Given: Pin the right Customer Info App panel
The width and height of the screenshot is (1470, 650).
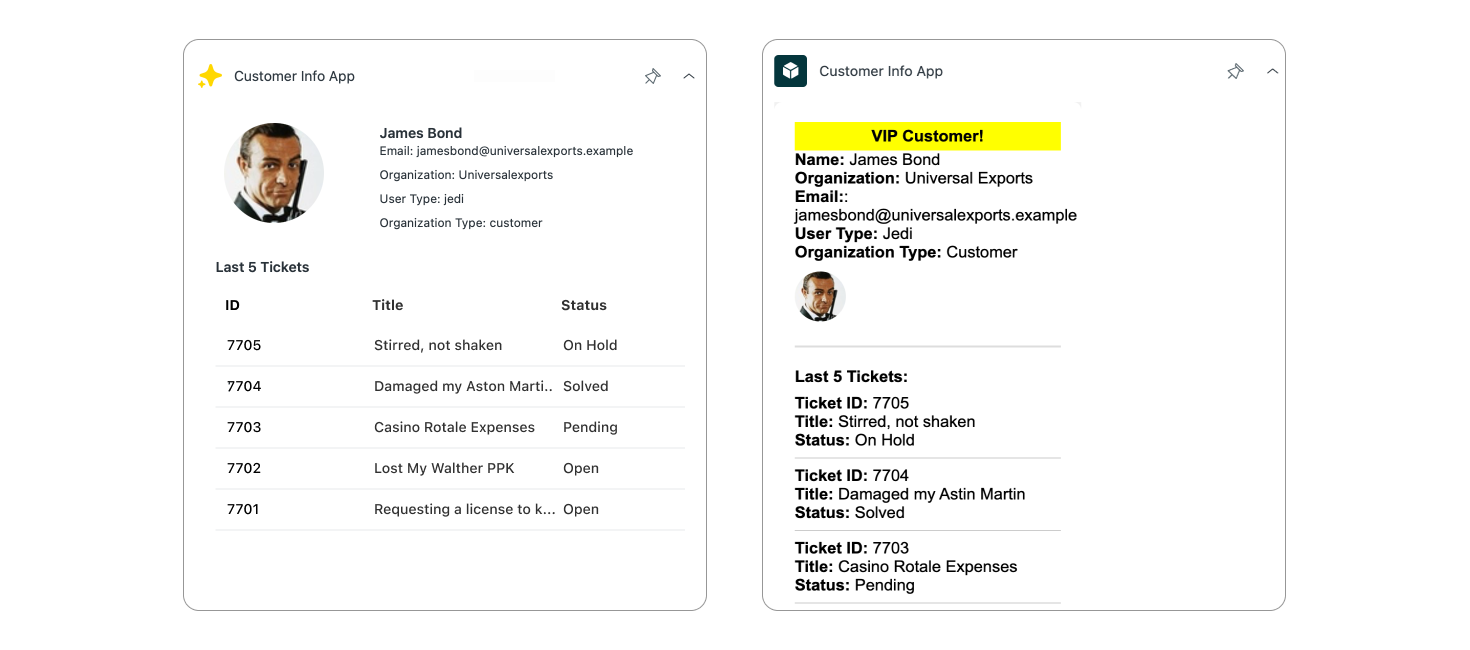Looking at the screenshot, I should (1236, 71).
